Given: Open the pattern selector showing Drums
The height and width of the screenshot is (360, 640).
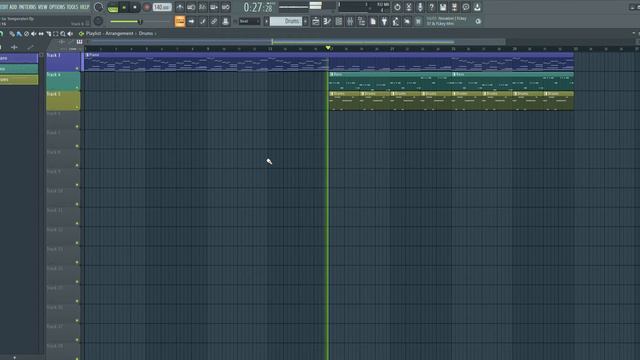Looking at the screenshot, I should pos(286,21).
